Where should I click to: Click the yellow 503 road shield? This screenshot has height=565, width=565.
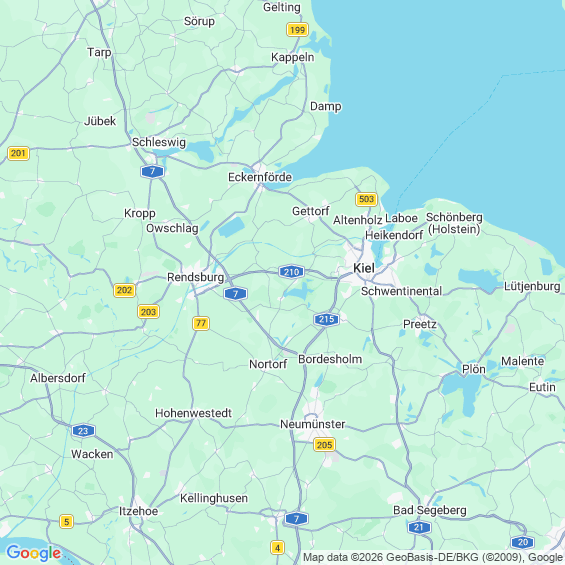pyautogui.click(x=366, y=199)
